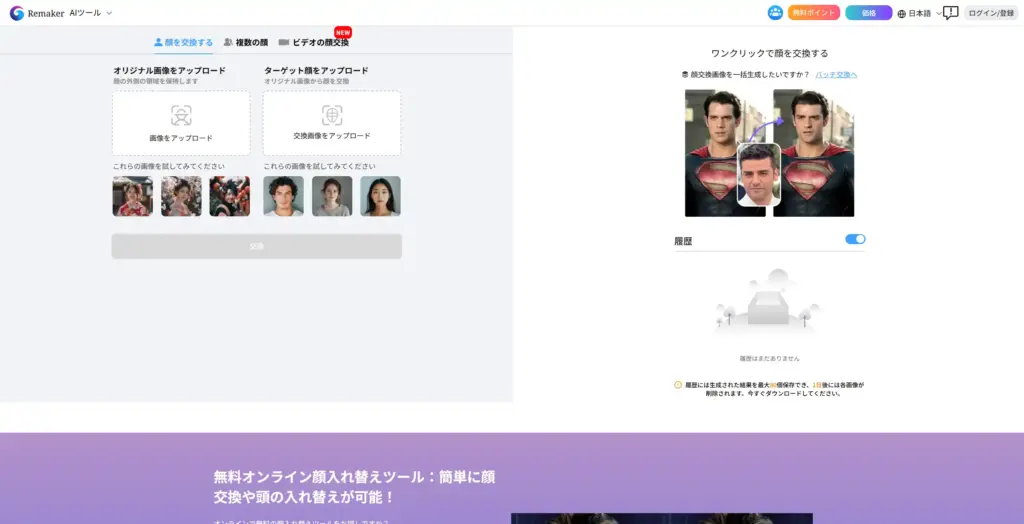Click the face scan icon in original upload box

point(181,116)
